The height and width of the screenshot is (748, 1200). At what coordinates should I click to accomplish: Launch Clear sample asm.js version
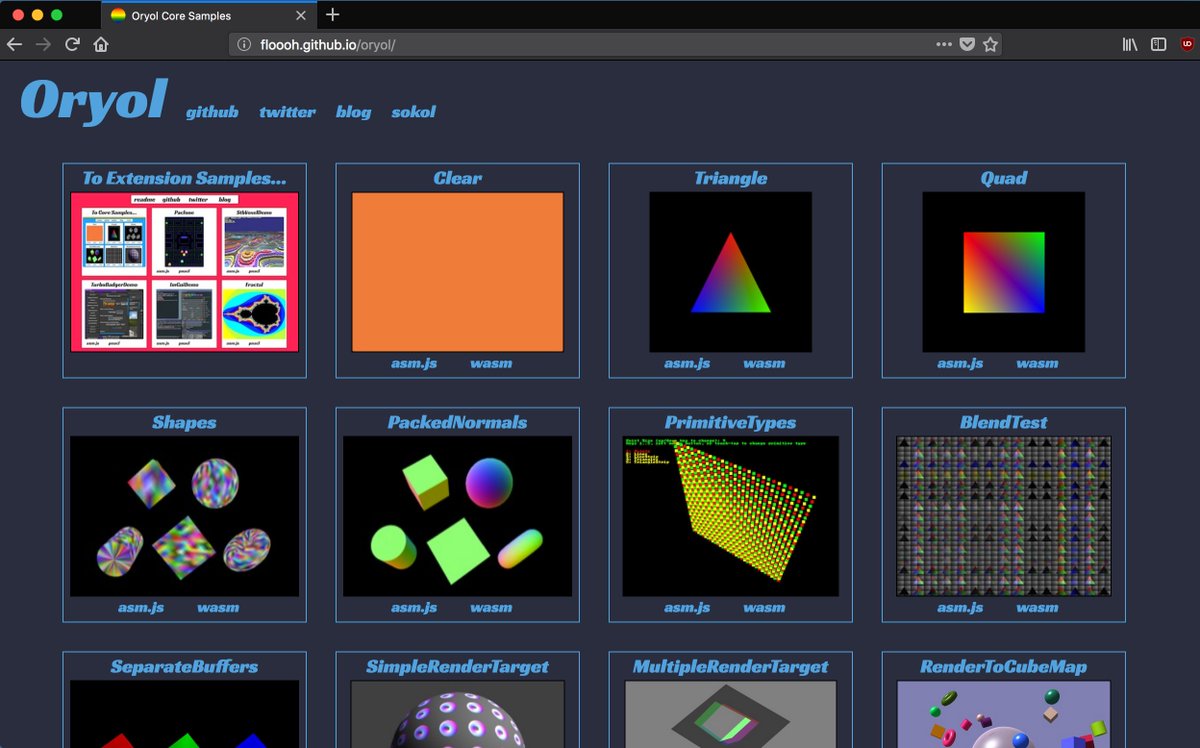click(x=414, y=363)
